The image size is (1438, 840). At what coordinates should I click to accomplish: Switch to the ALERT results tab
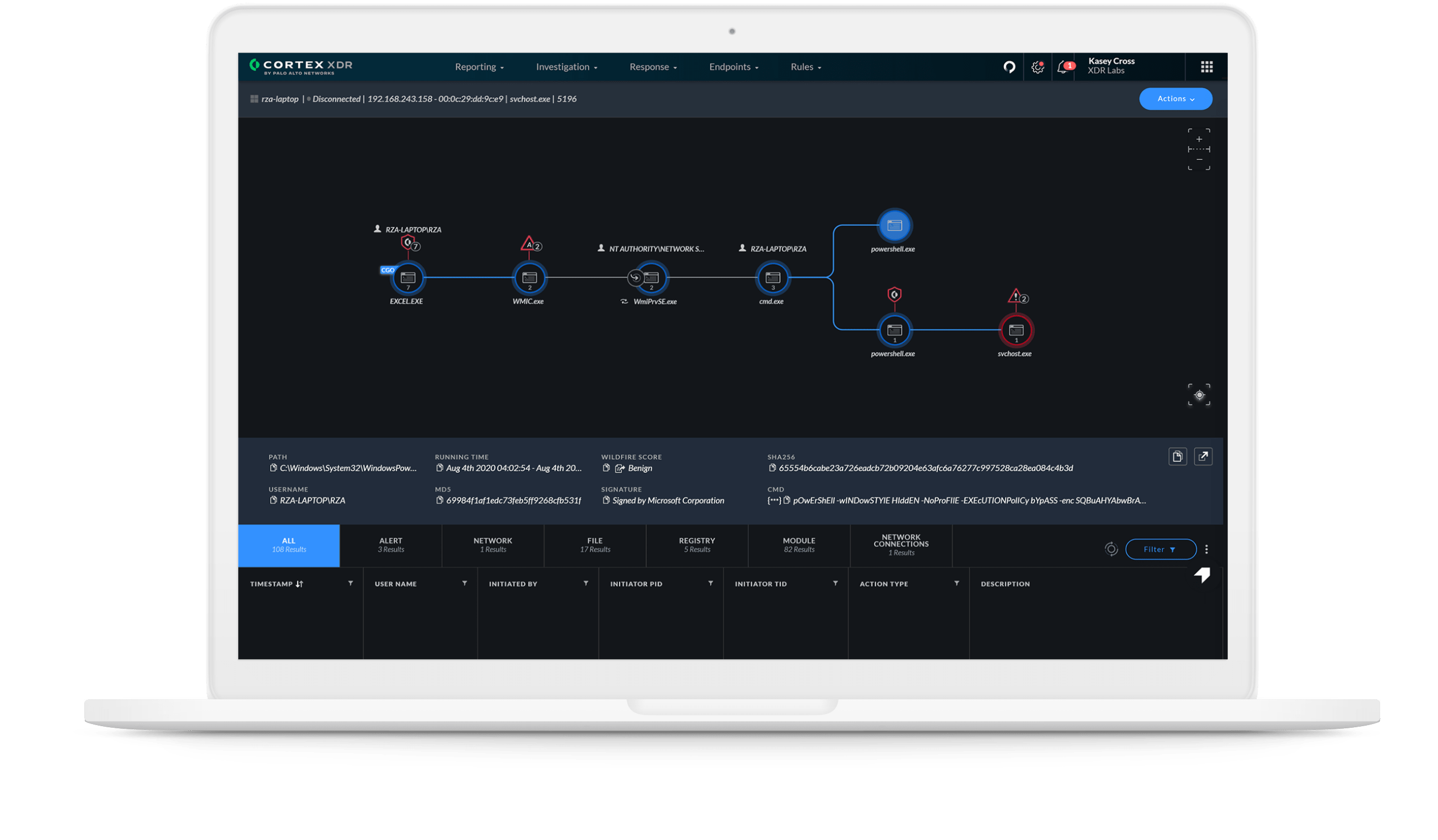(x=391, y=545)
